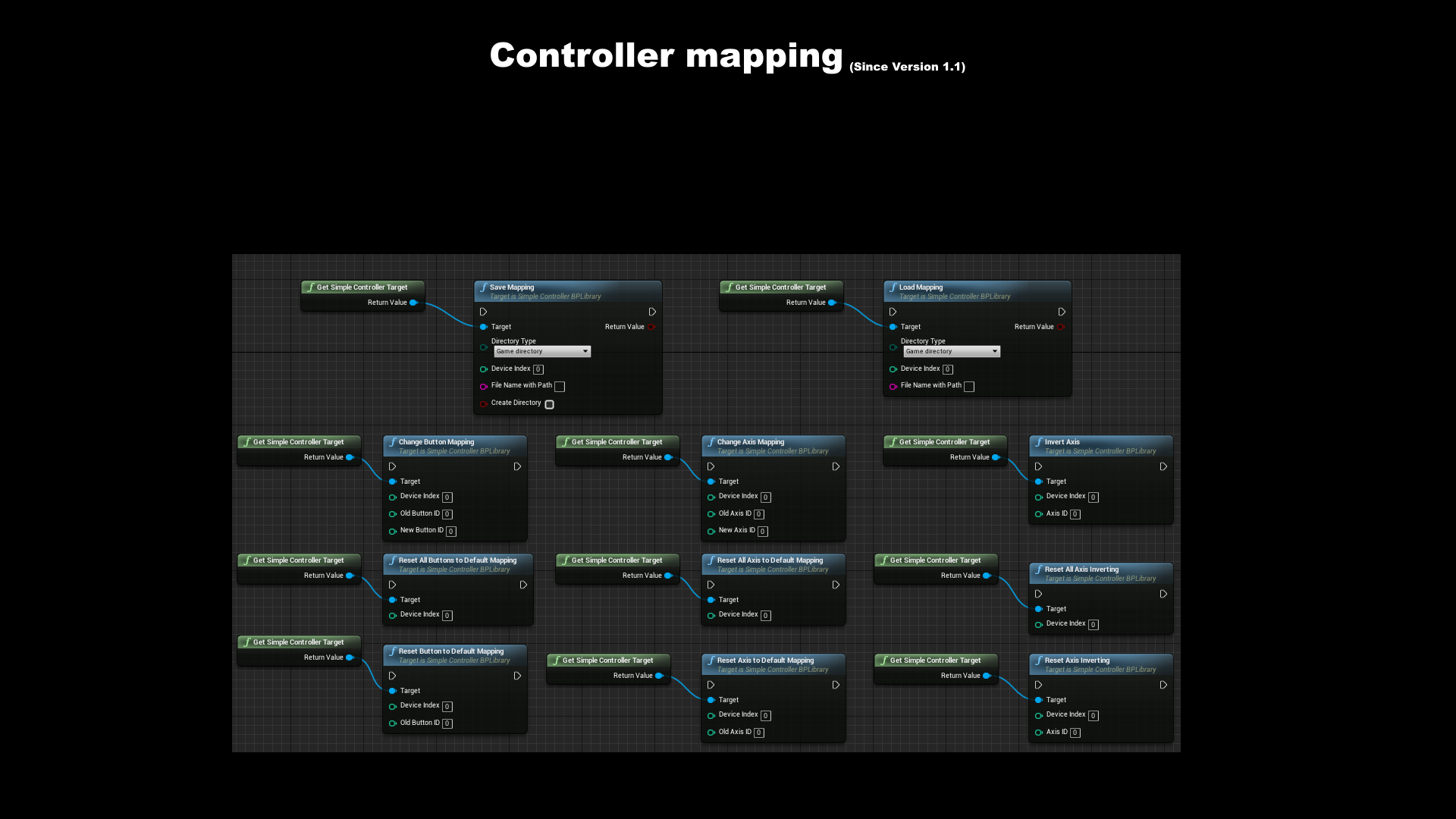
Task: Click the Axis ID pin on Invert Axis
Action: pyautogui.click(x=1039, y=514)
